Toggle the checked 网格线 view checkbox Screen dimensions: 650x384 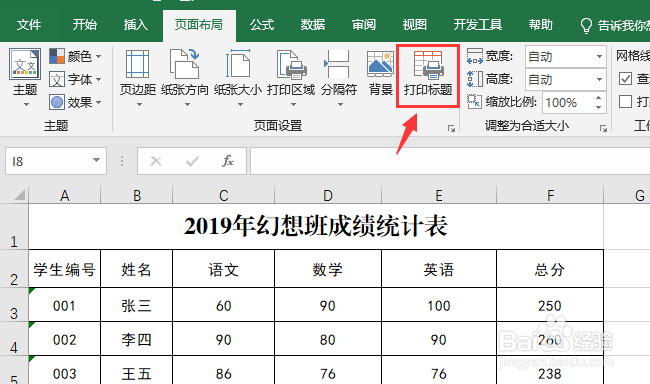click(625, 78)
